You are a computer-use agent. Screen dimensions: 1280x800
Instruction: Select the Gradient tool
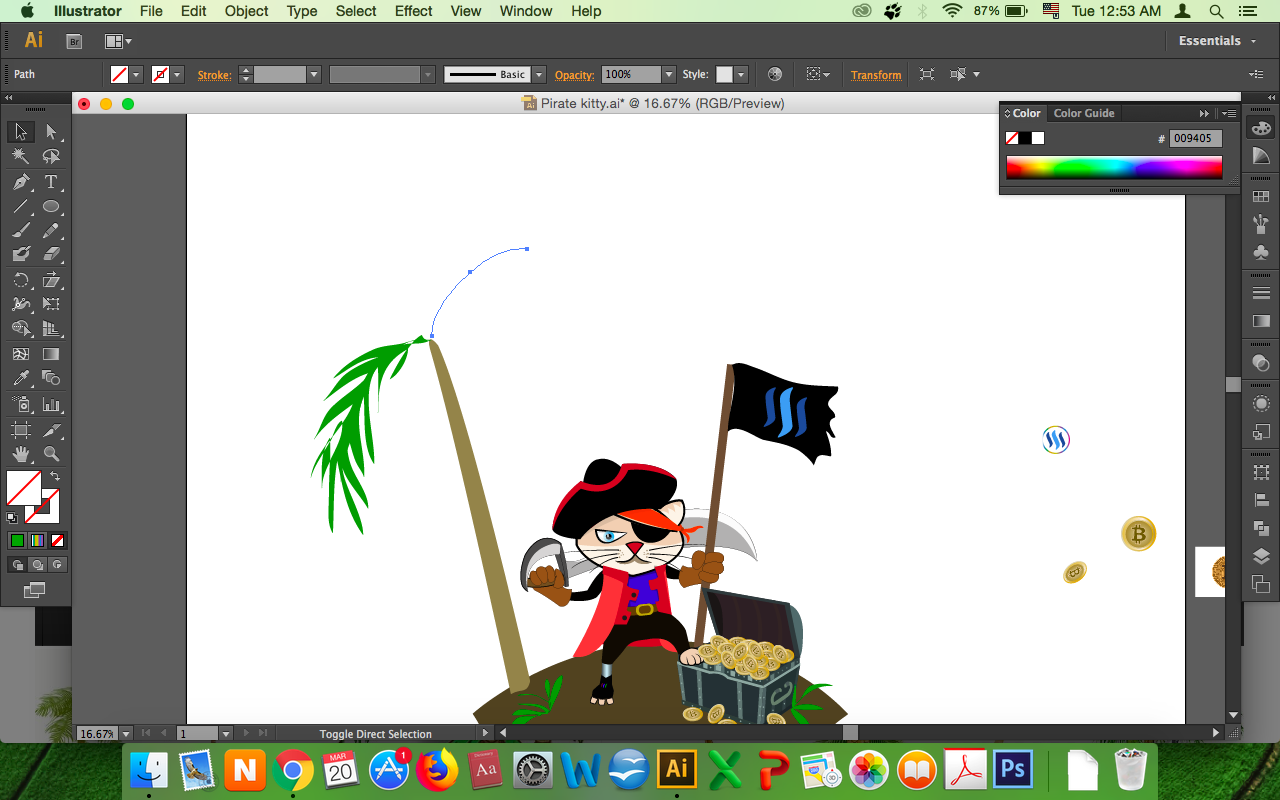tap(51, 354)
